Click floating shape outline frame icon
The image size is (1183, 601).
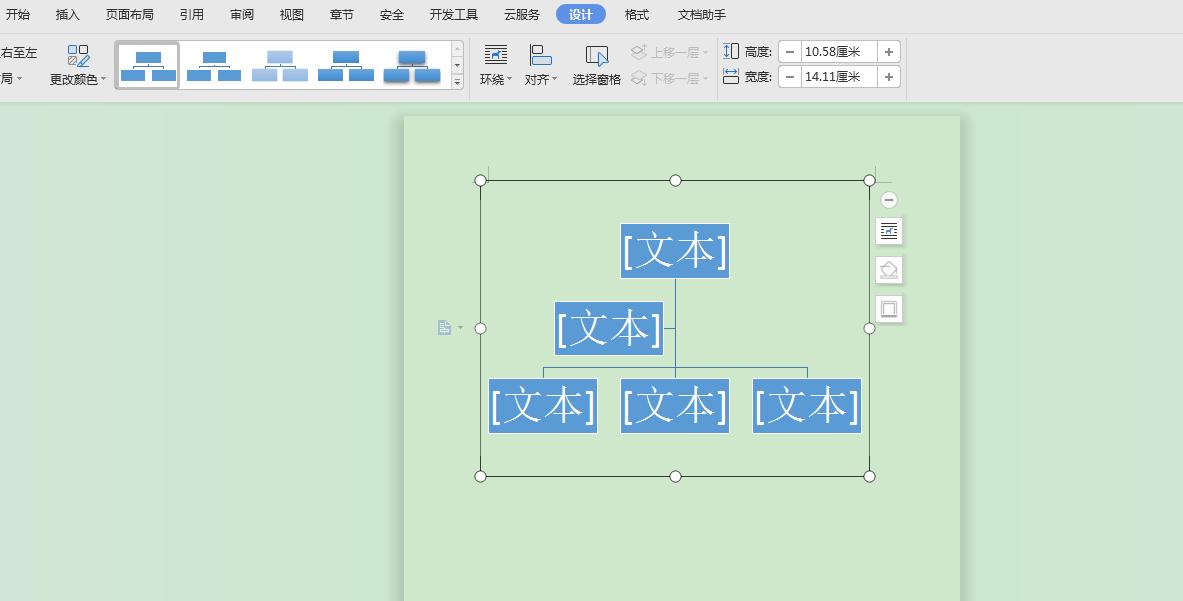tap(889, 309)
